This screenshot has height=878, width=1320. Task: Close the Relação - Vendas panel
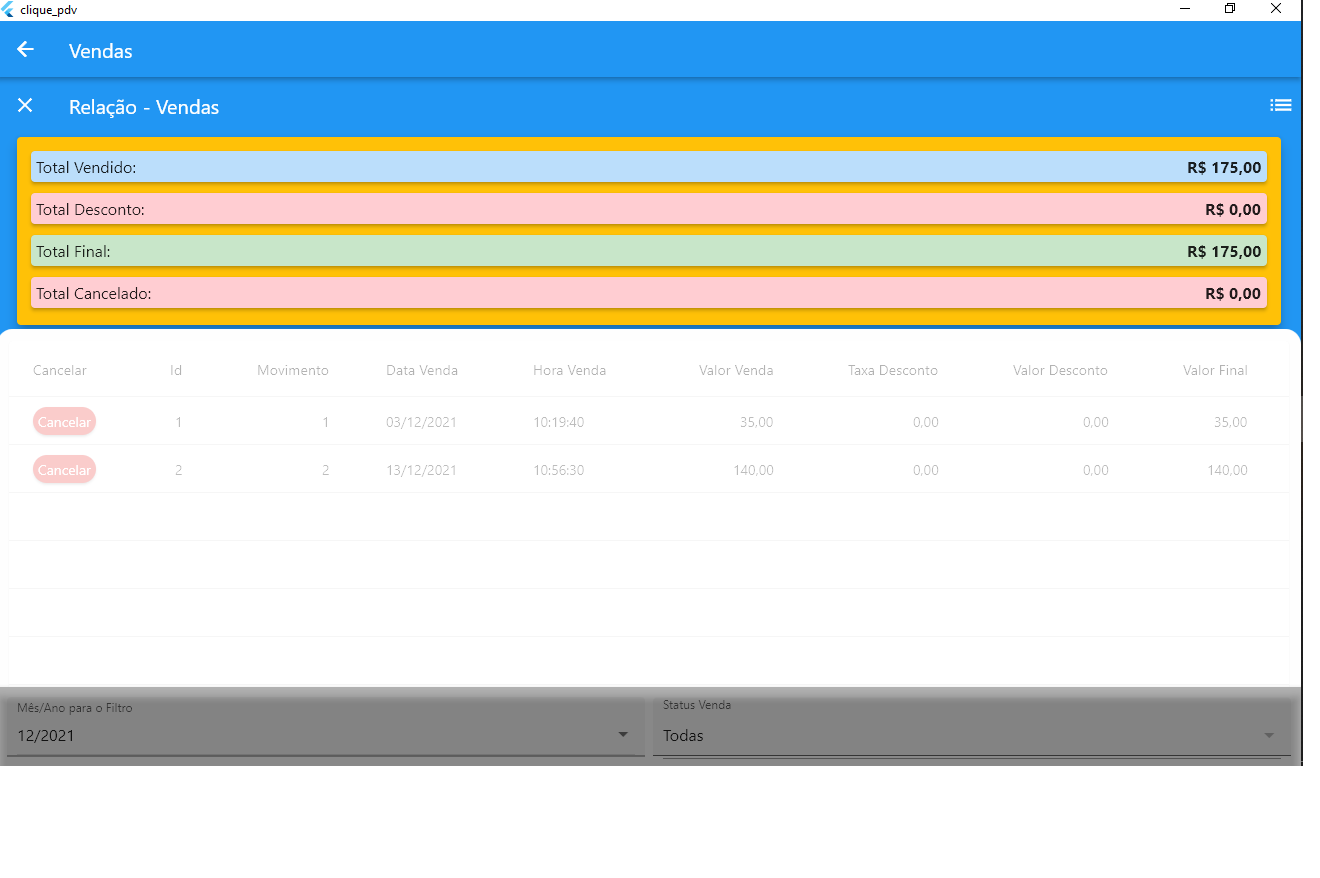pyautogui.click(x=26, y=106)
